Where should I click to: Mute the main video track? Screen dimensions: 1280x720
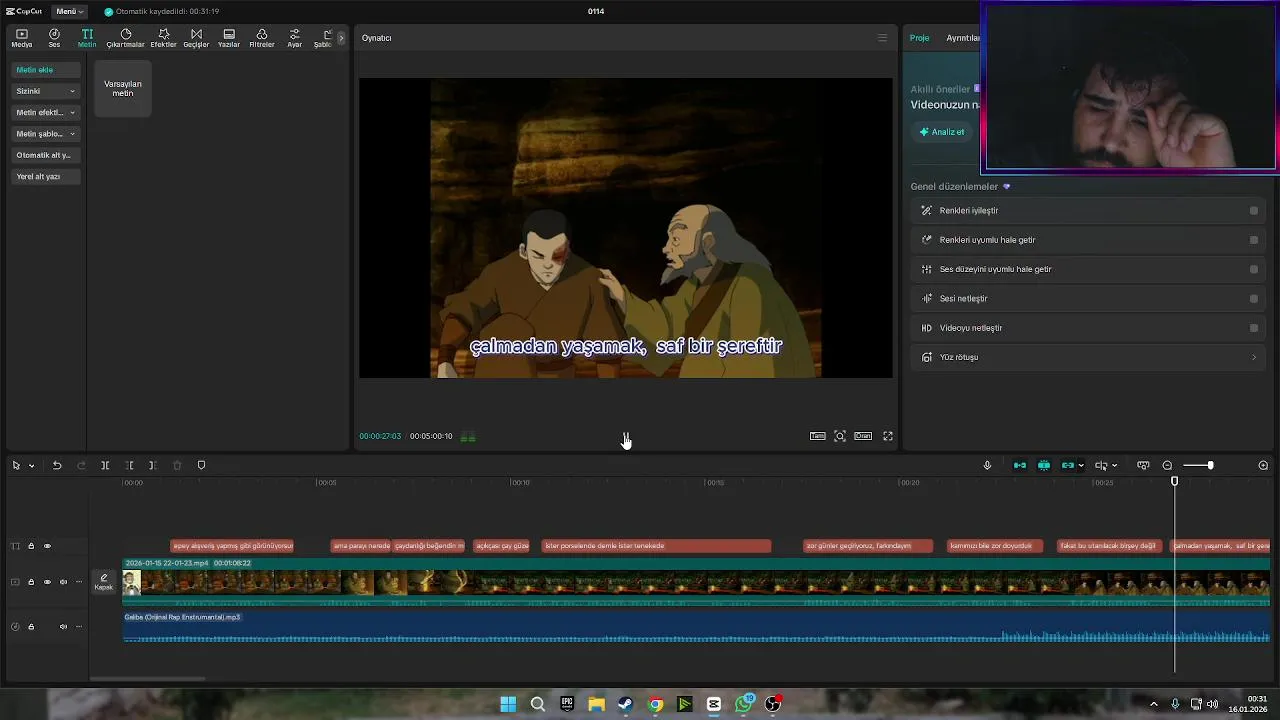(63, 582)
